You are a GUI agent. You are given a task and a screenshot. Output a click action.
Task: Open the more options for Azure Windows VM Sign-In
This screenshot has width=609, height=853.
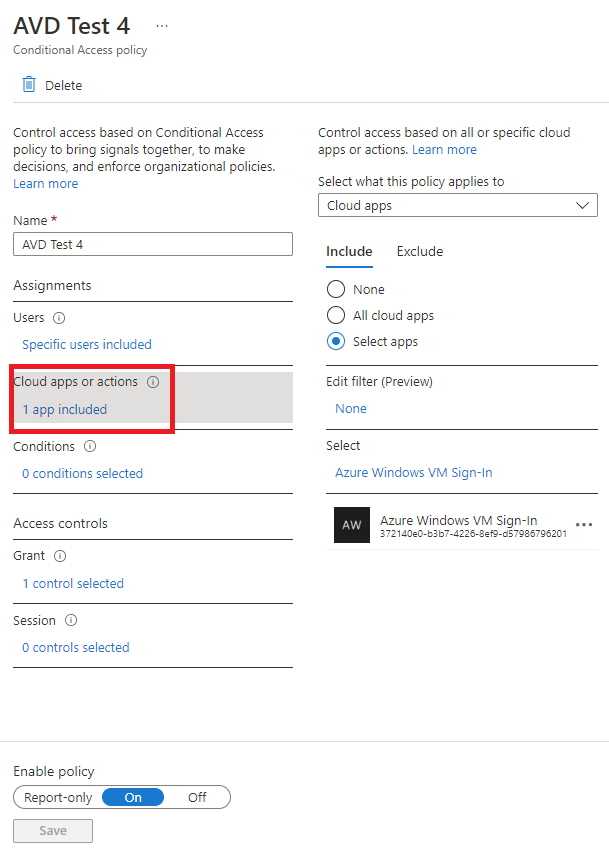point(583,525)
